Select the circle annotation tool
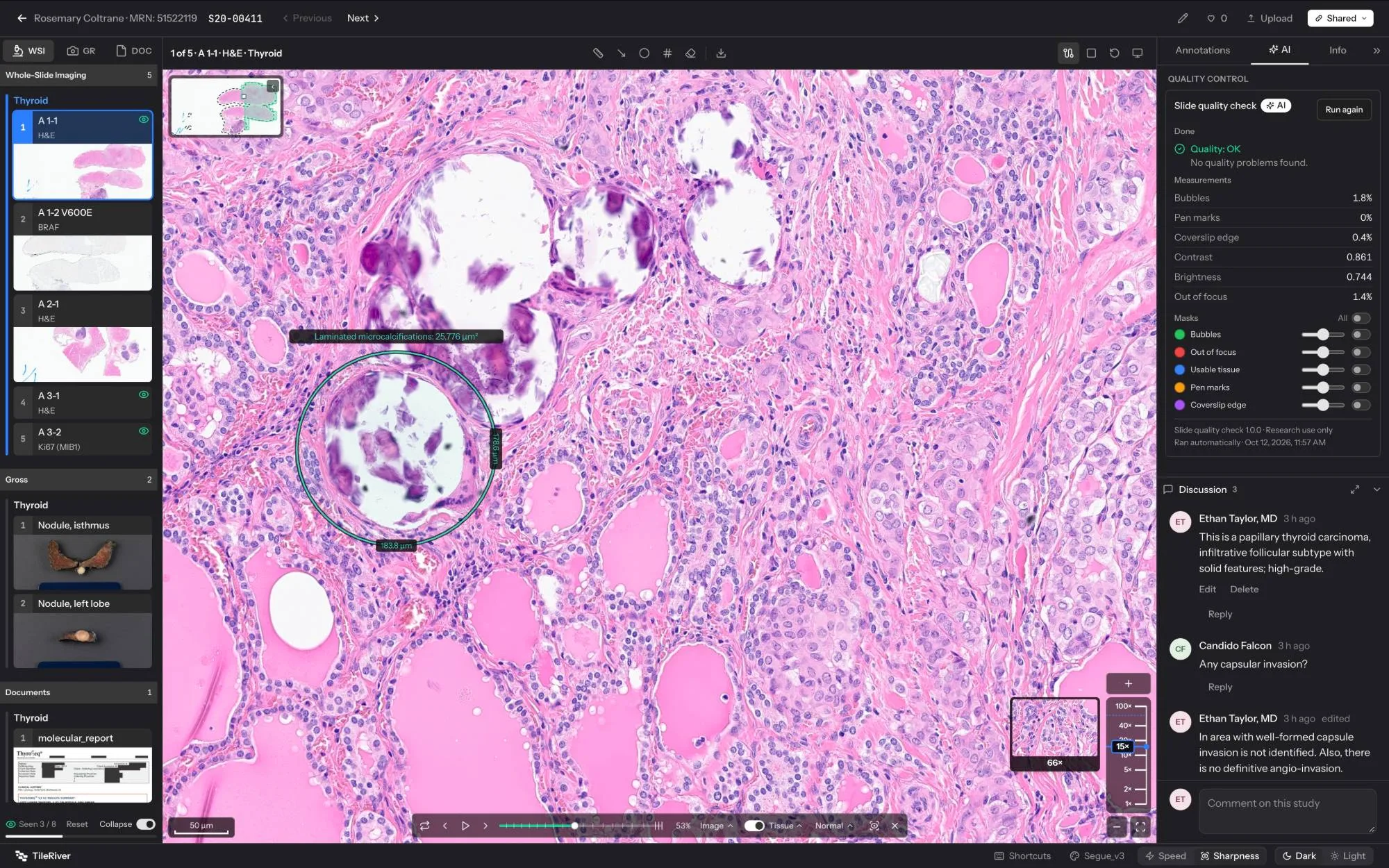 point(644,53)
